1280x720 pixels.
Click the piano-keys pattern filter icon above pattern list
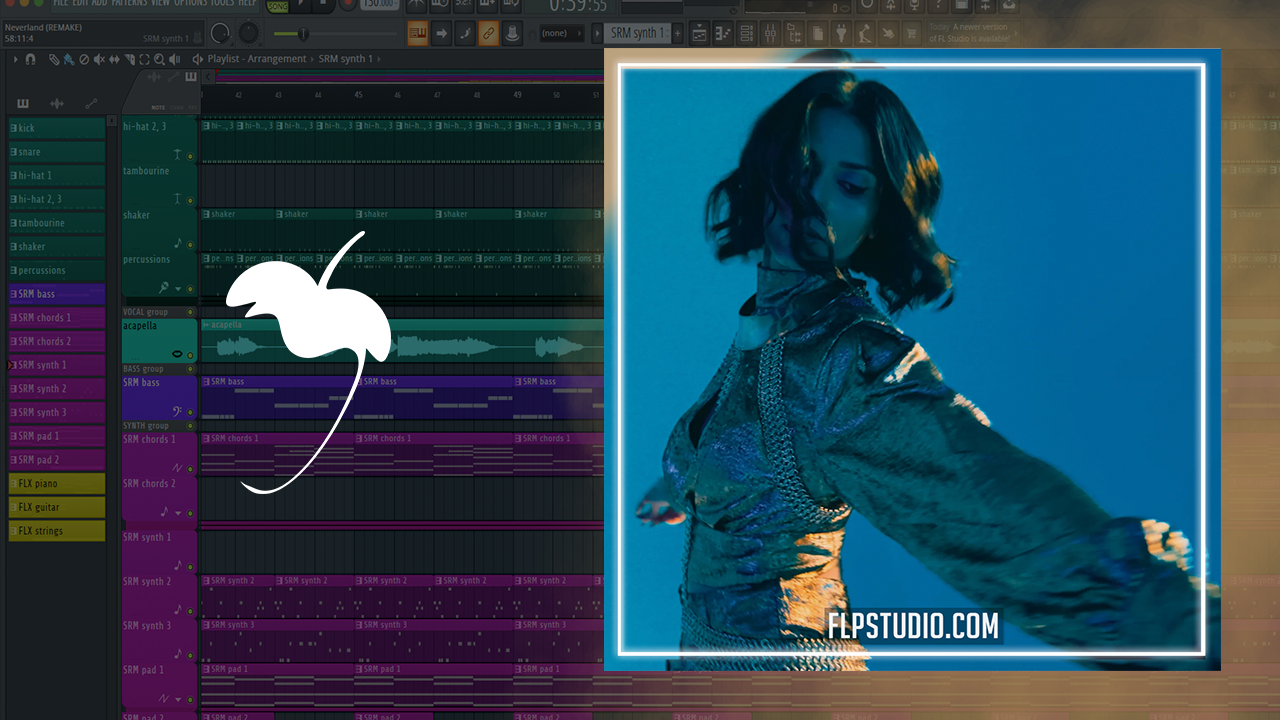[23, 103]
